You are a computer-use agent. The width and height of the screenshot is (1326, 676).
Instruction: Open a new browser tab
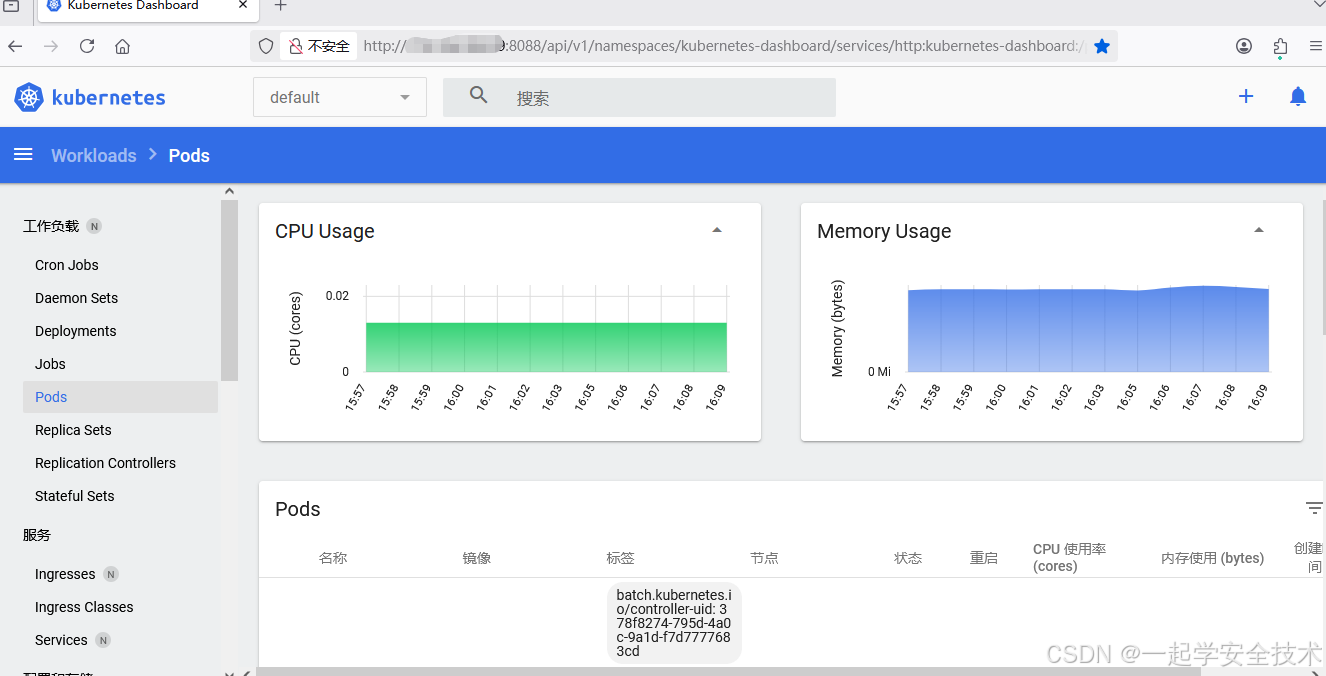[x=281, y=6]
